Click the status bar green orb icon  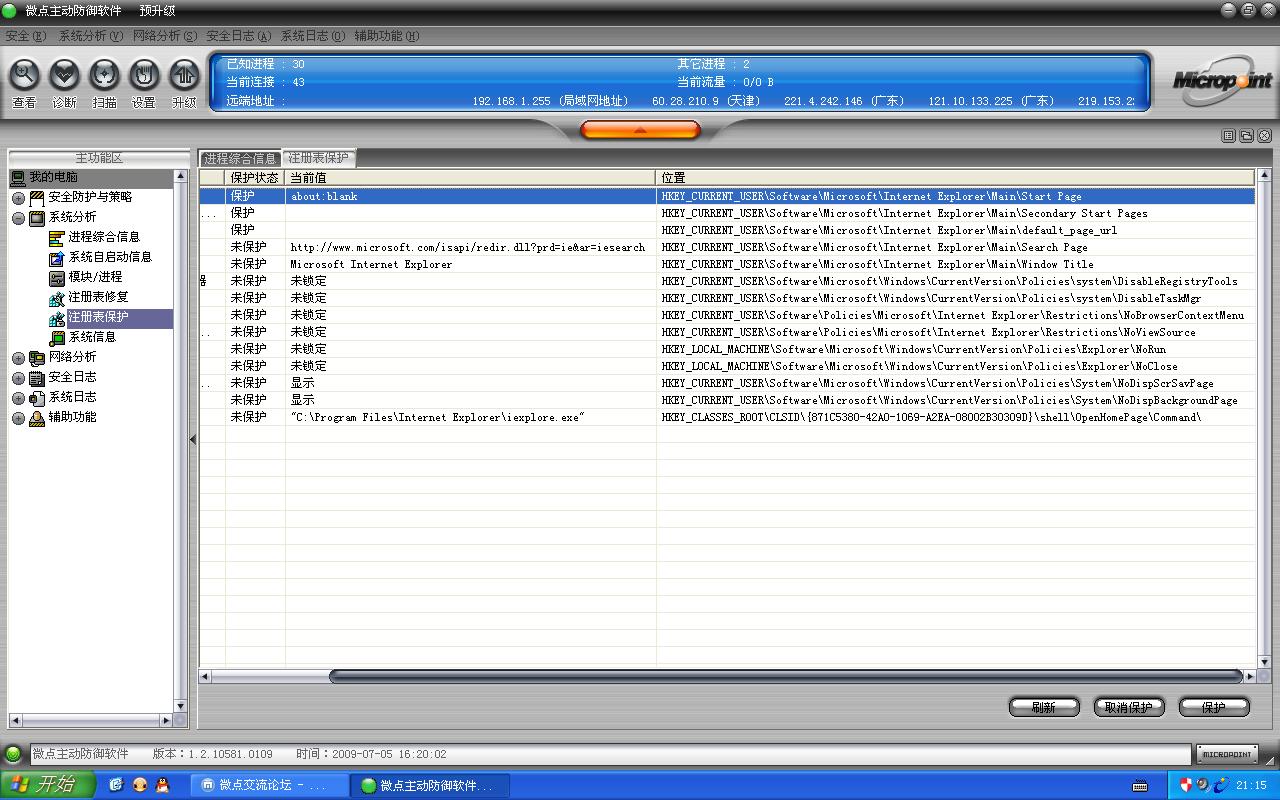[x=14, y=754]
